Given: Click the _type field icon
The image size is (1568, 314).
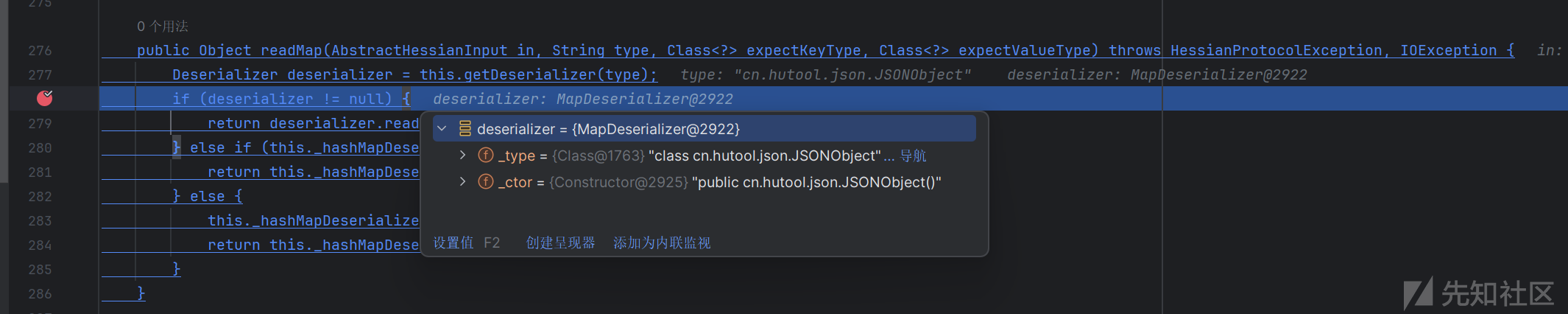Looking at the screenshot, I should [486, 156].
